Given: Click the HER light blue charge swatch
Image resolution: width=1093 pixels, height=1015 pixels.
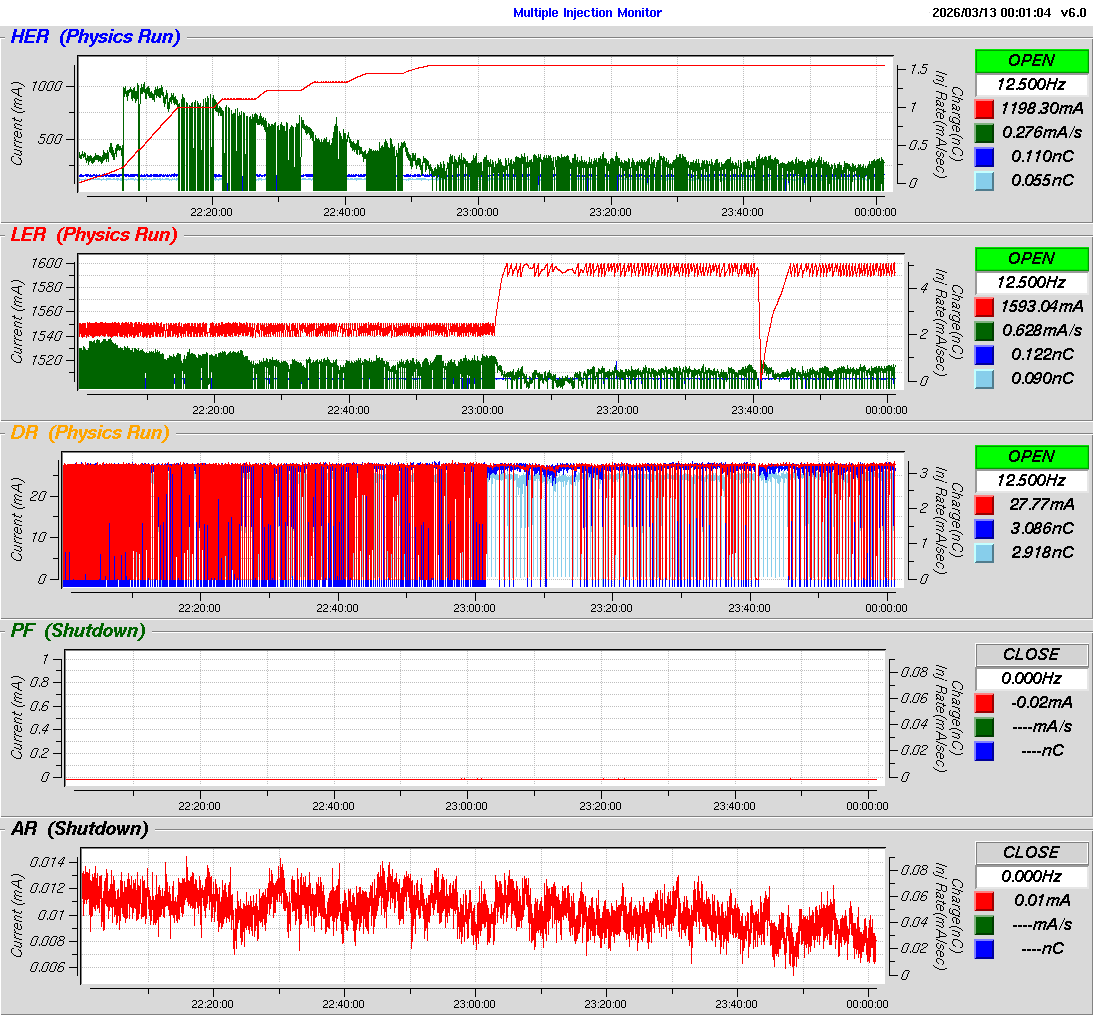Looking at the screenshot, I should [x=985, y=180].
